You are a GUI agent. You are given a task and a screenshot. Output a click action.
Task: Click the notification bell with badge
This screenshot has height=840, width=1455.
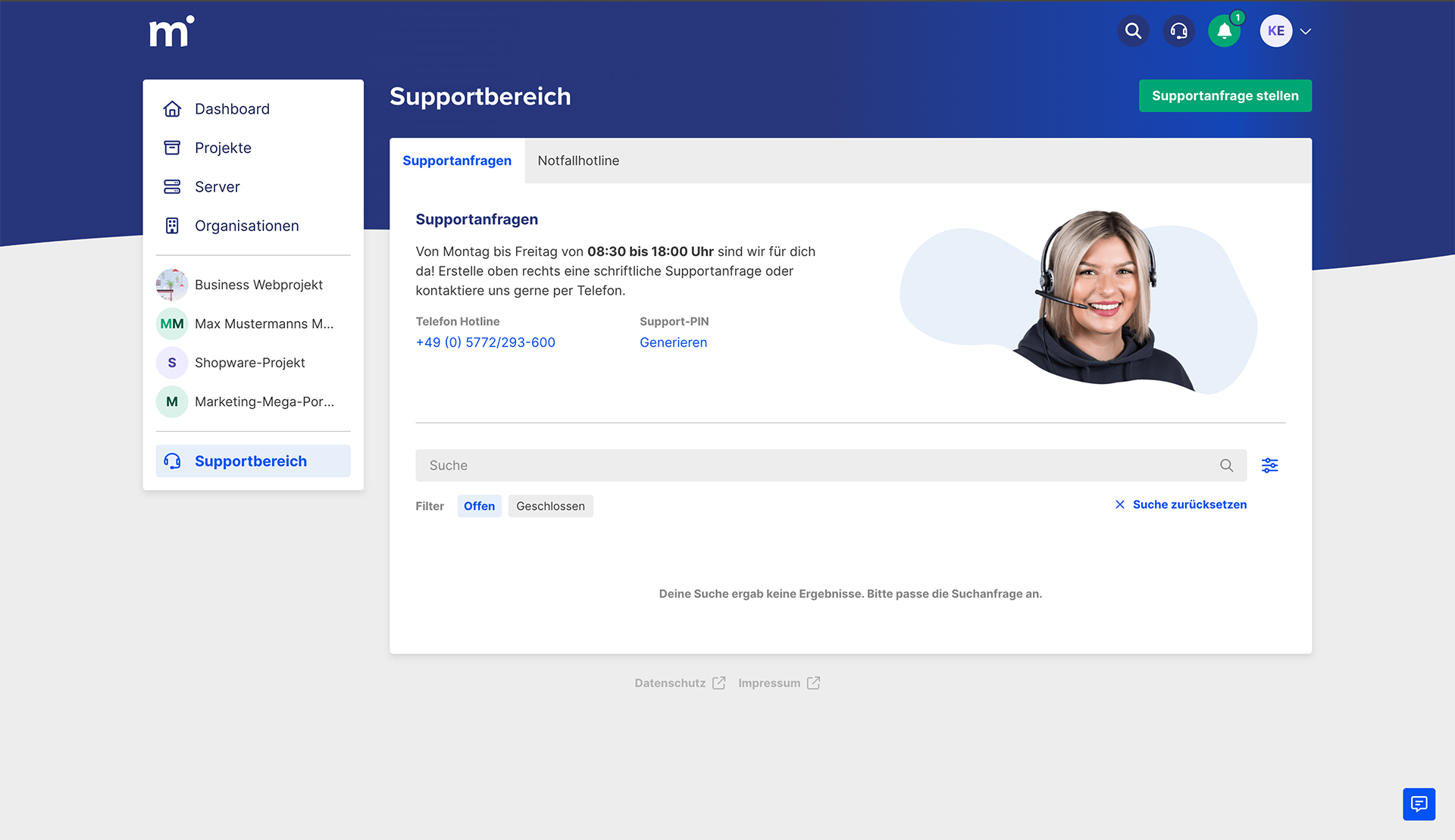(1224, 31)
